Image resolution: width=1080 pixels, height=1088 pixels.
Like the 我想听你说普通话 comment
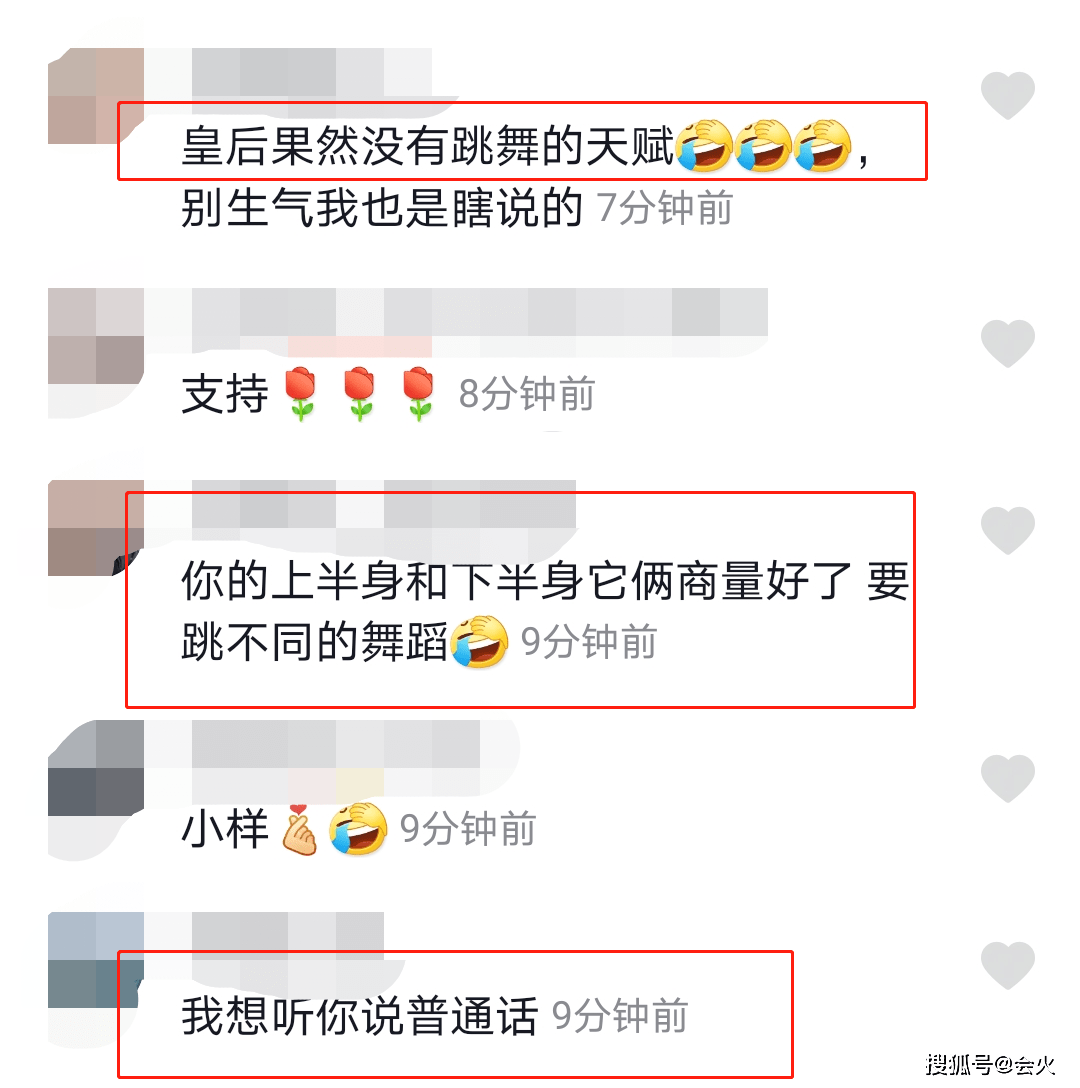point(1007,965)
